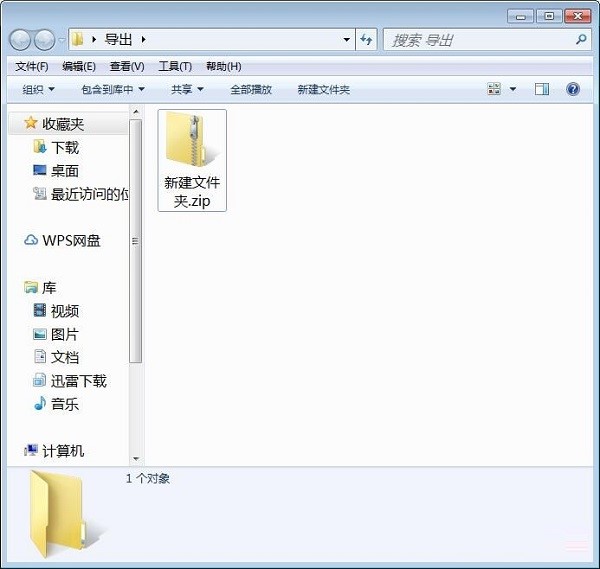Click the 新建文件夹 button
The image size is (600, 569).
coord(324,90)
